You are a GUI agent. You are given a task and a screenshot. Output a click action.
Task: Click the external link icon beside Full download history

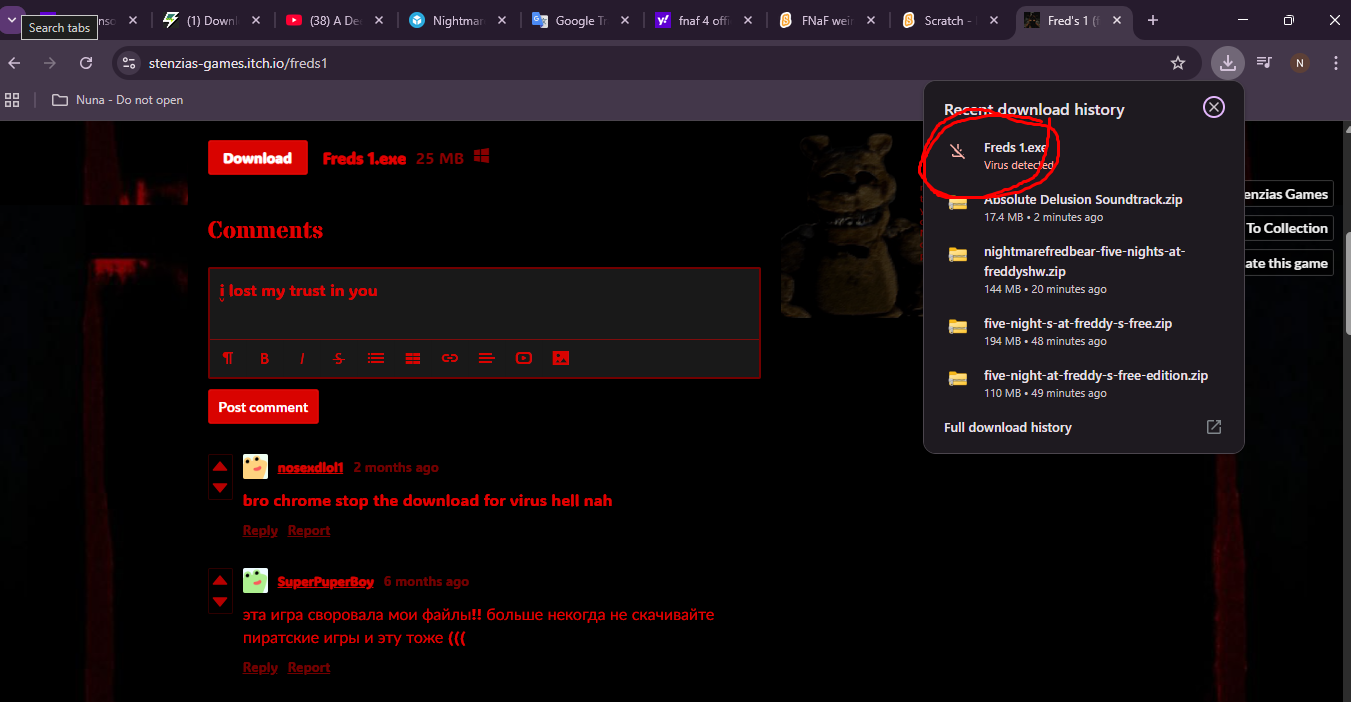tap(1213, 427)
